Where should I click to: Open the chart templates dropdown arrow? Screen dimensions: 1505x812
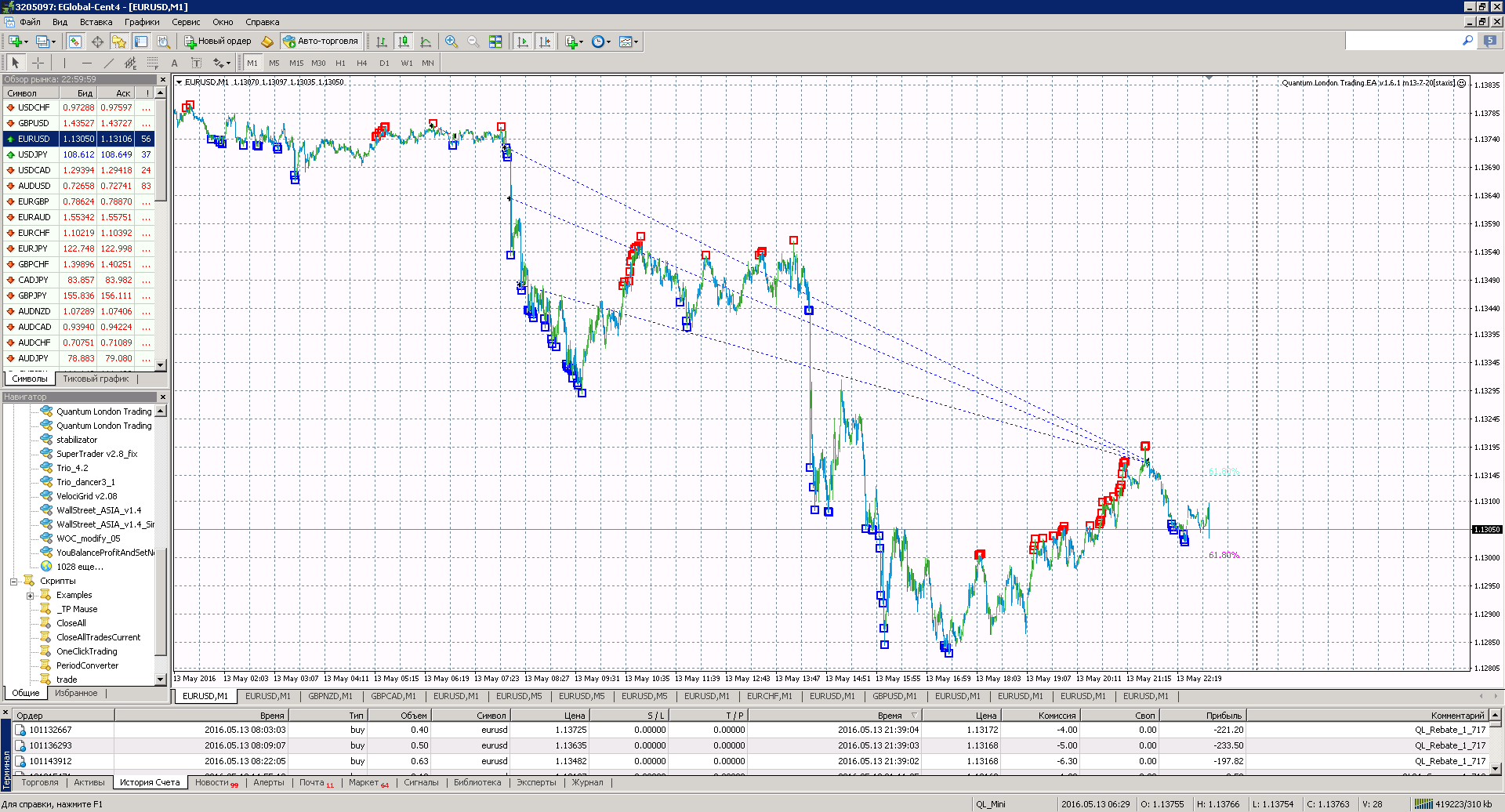click(636, 42)
